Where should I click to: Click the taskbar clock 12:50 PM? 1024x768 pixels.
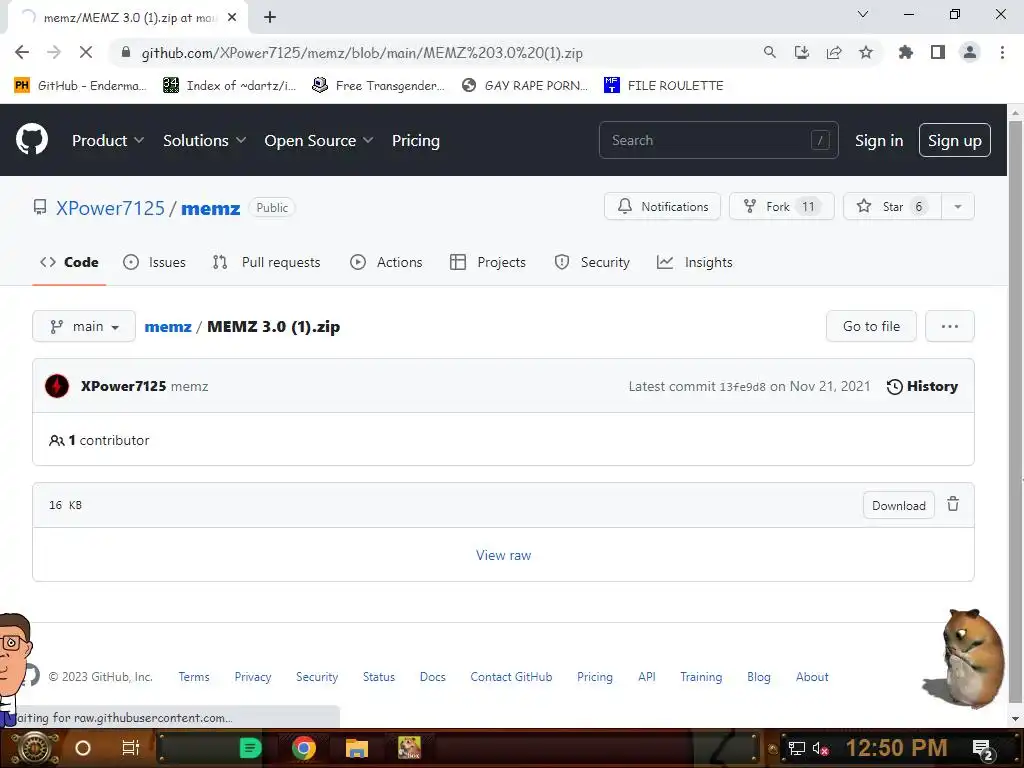click(x=896, y=748)
